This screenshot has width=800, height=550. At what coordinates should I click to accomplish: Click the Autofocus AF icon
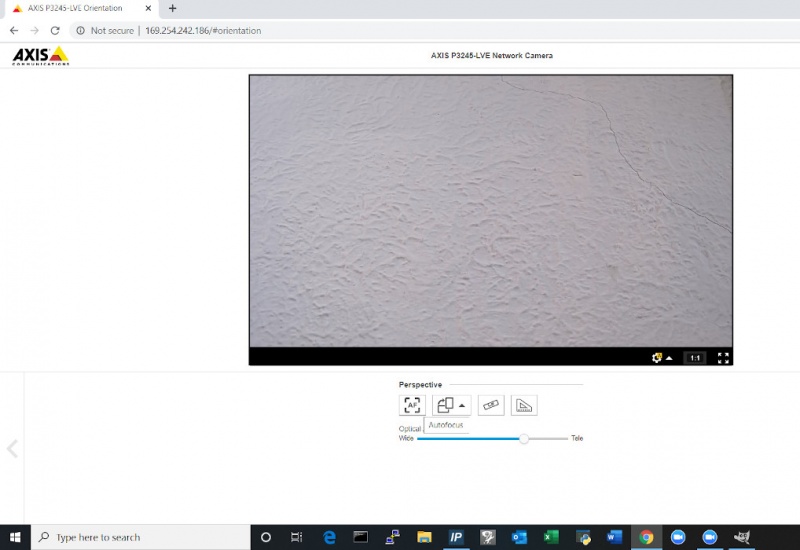(x=412, y=405)
